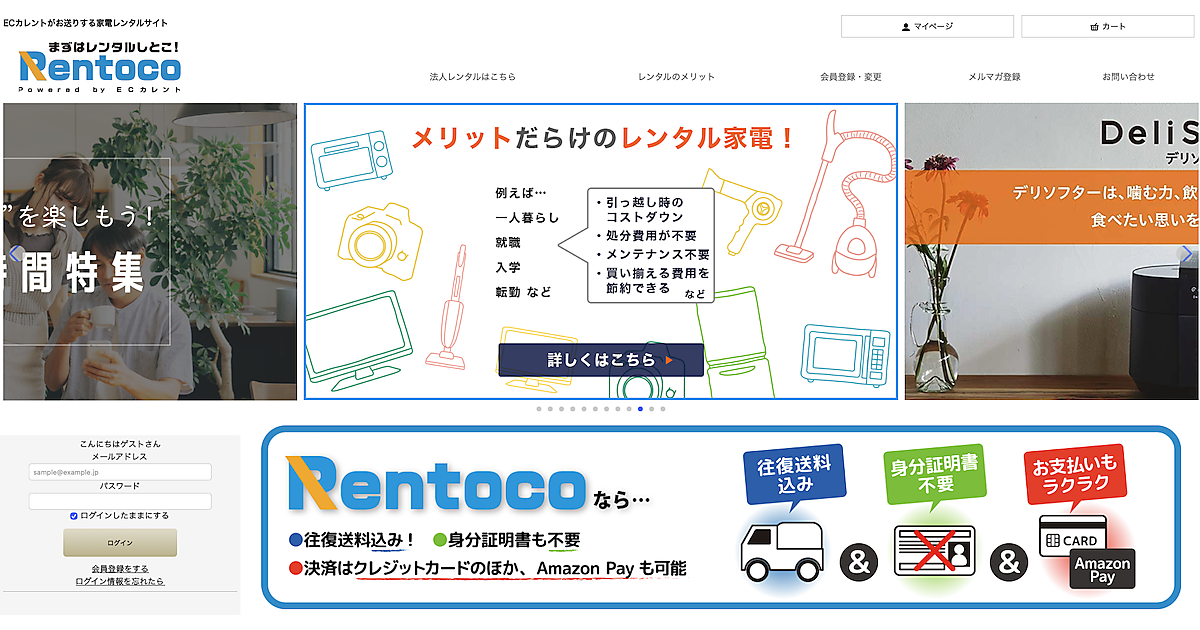
Task: Open the メルマガ登録 navigation item
Action: tap(994, 77)
